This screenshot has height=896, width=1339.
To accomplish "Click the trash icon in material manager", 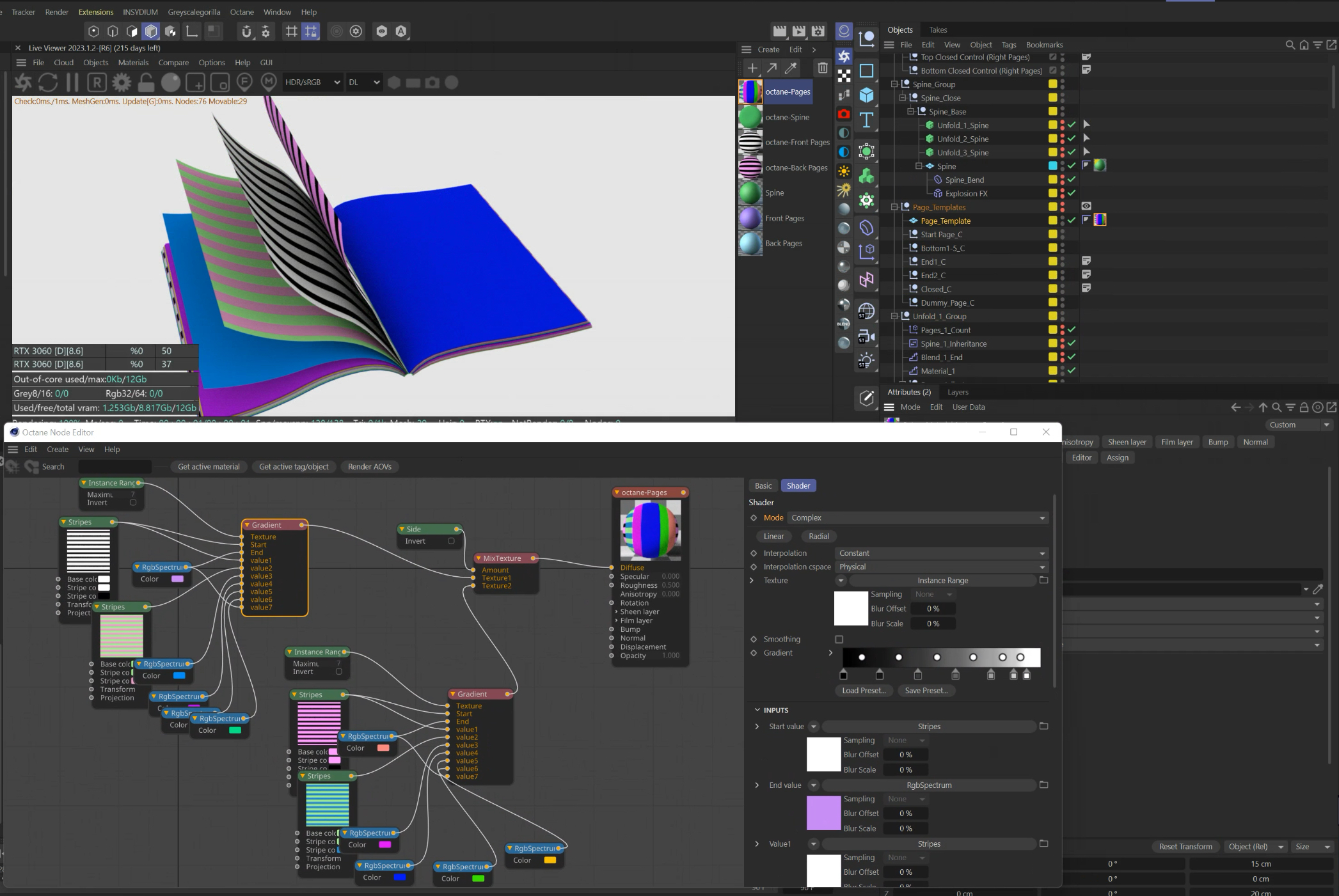I will (823, 68).
